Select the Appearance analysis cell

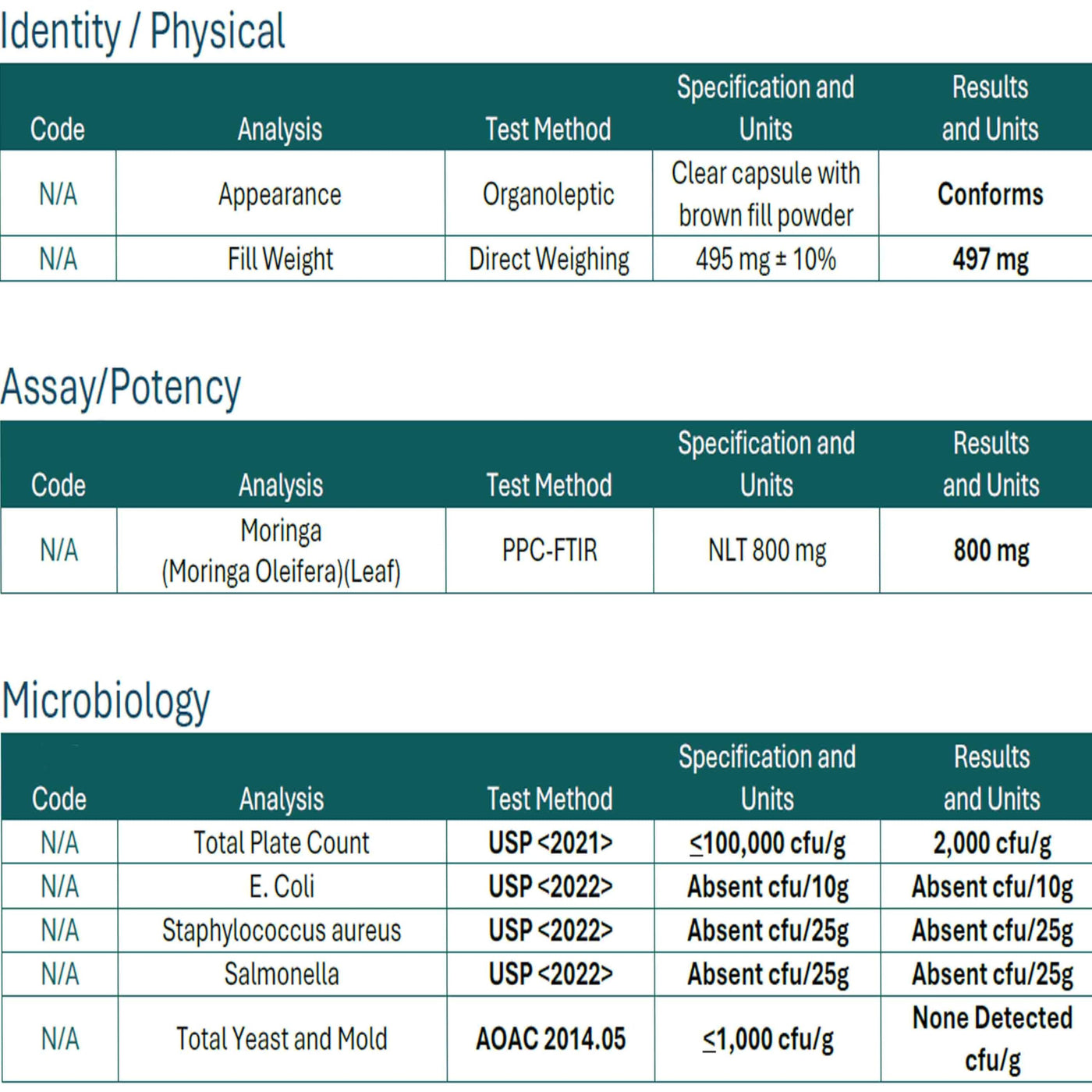[x=280, y=193]
